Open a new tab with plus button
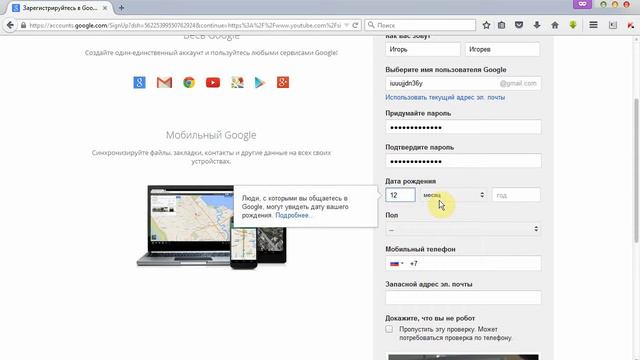Viewport: 640px width, 360px height. 121,8
